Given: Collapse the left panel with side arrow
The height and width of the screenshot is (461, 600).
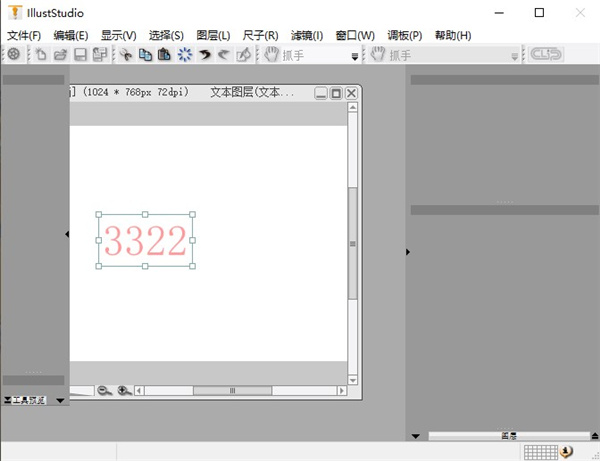Looking at the screenshot, I should point(67,234).
